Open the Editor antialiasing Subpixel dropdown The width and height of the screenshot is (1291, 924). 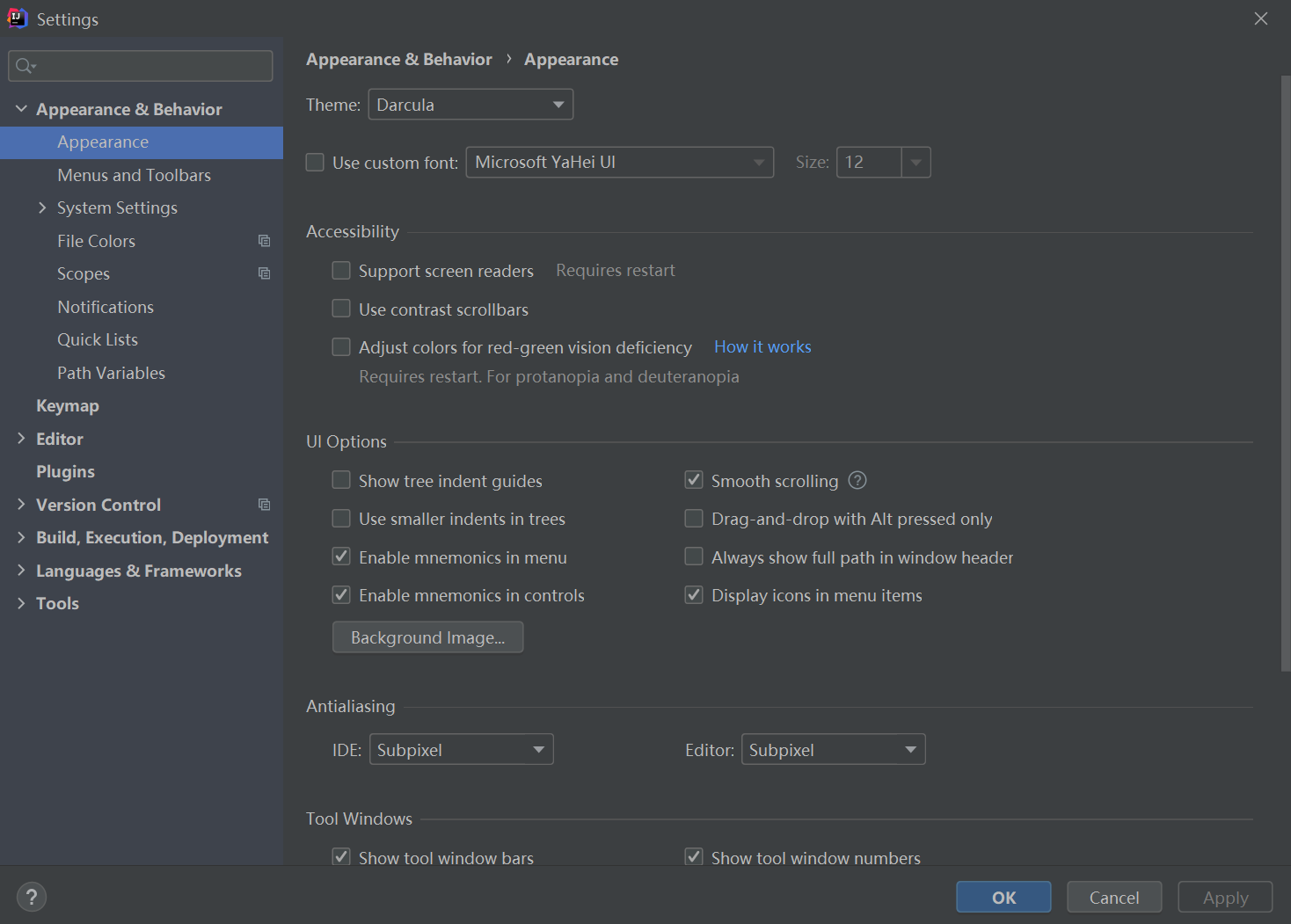click(x=834, y=750)
